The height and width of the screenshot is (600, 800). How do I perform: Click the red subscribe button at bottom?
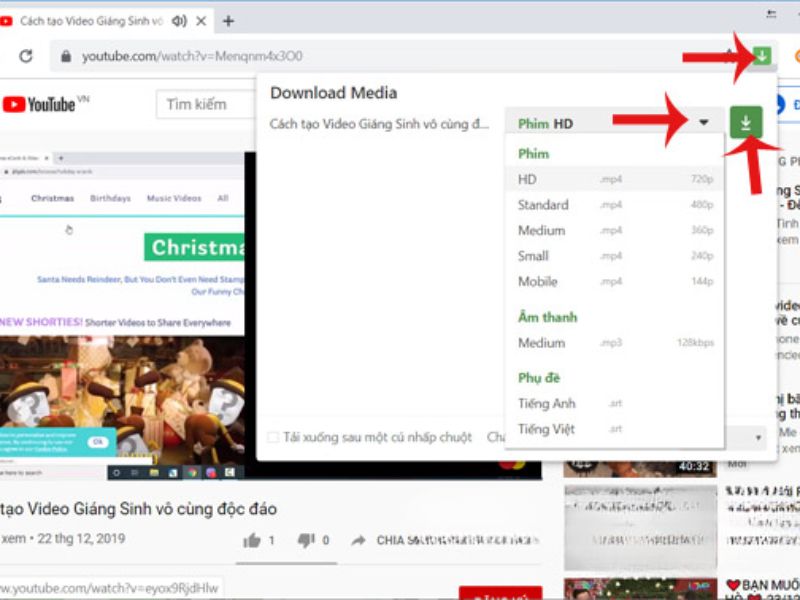point(501,593)
